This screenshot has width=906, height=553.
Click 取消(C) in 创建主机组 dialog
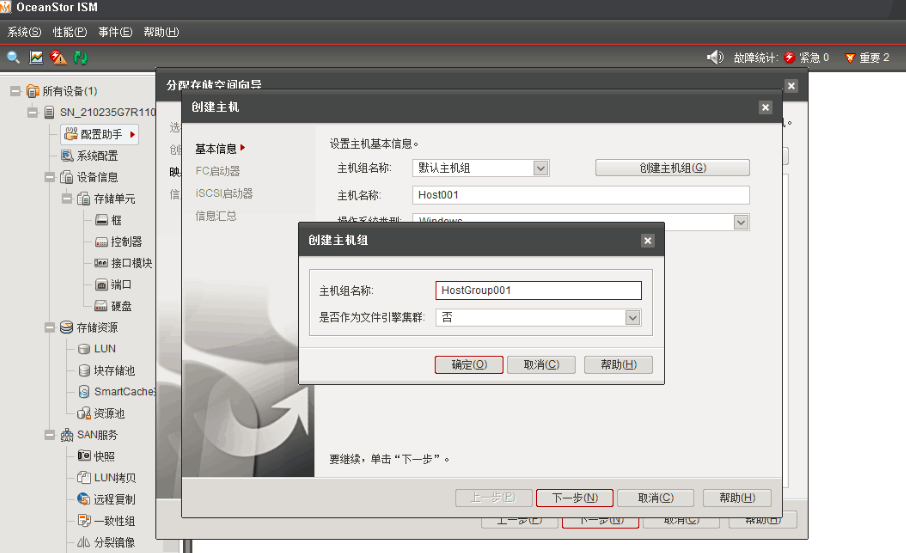click(x=541, y=365)
